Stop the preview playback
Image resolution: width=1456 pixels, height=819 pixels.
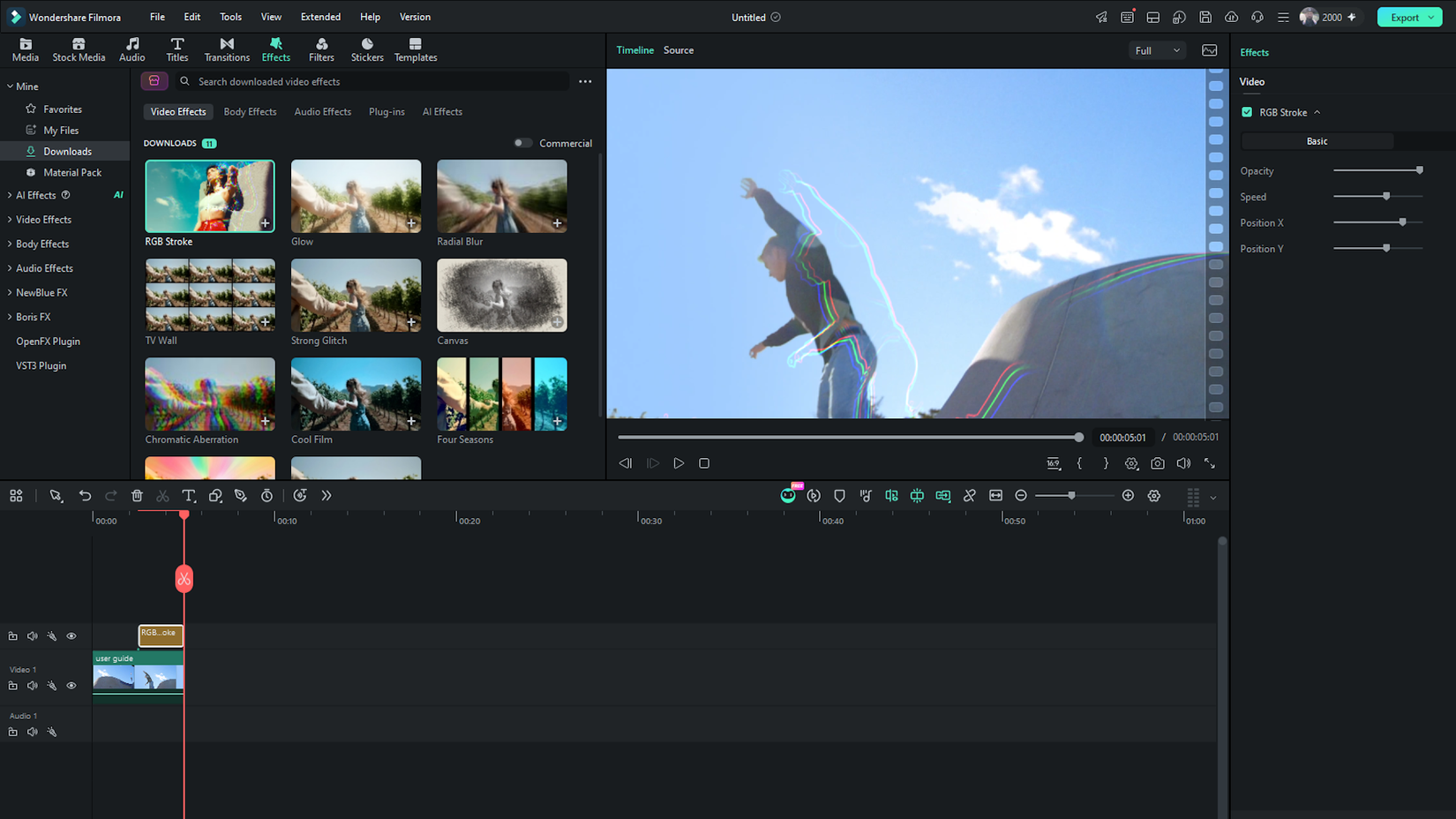coord(704,463)
